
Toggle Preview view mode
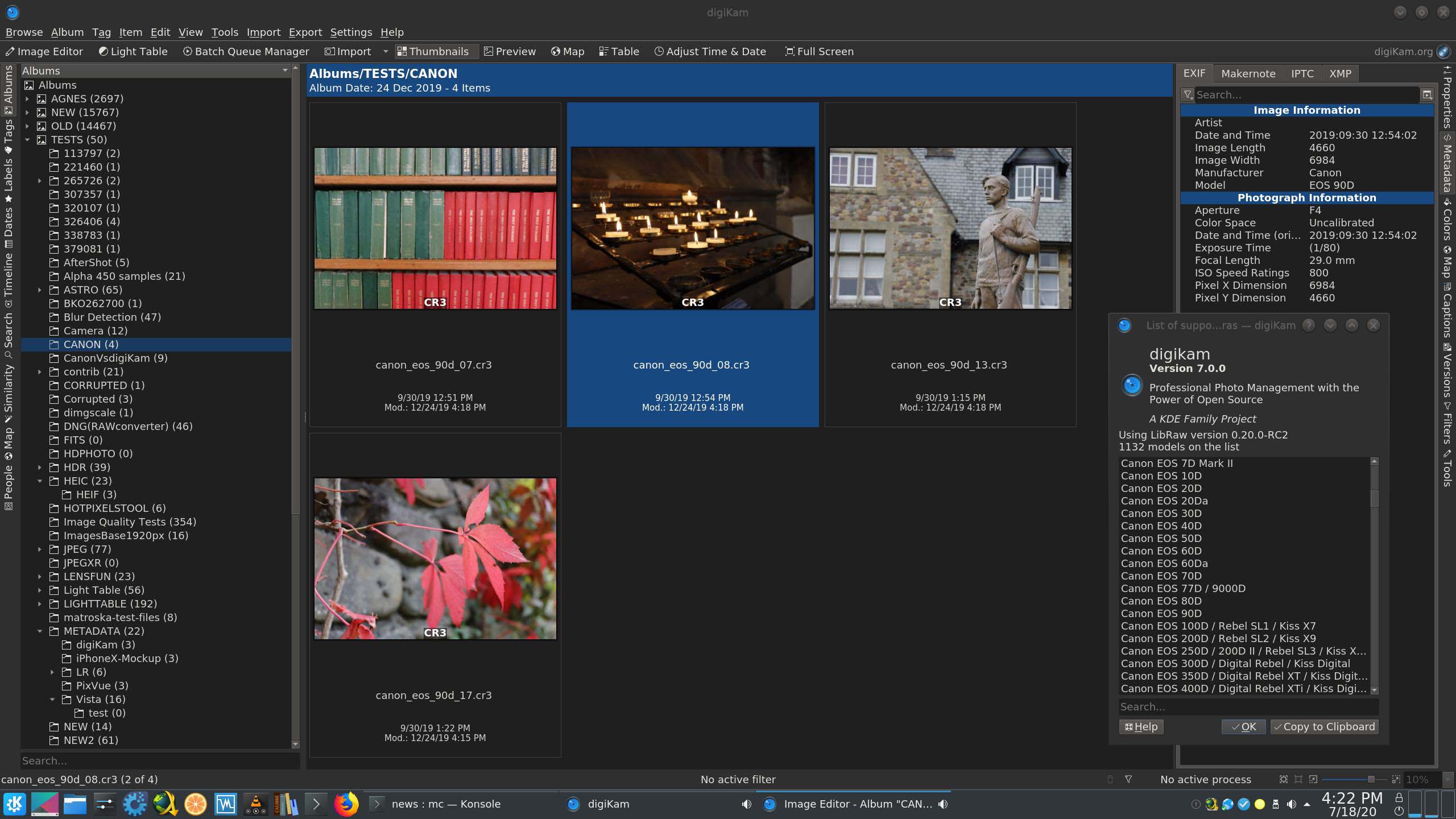point(510,52)
